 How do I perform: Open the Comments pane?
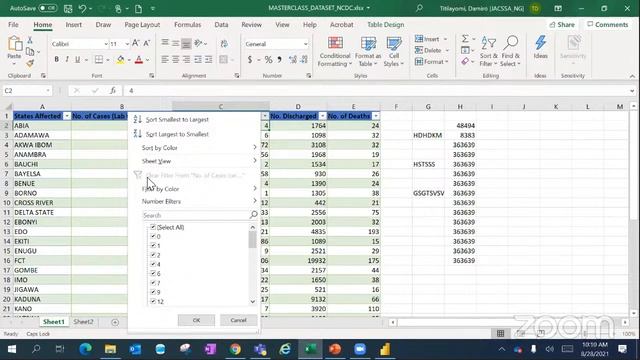[x=608, y=24]
